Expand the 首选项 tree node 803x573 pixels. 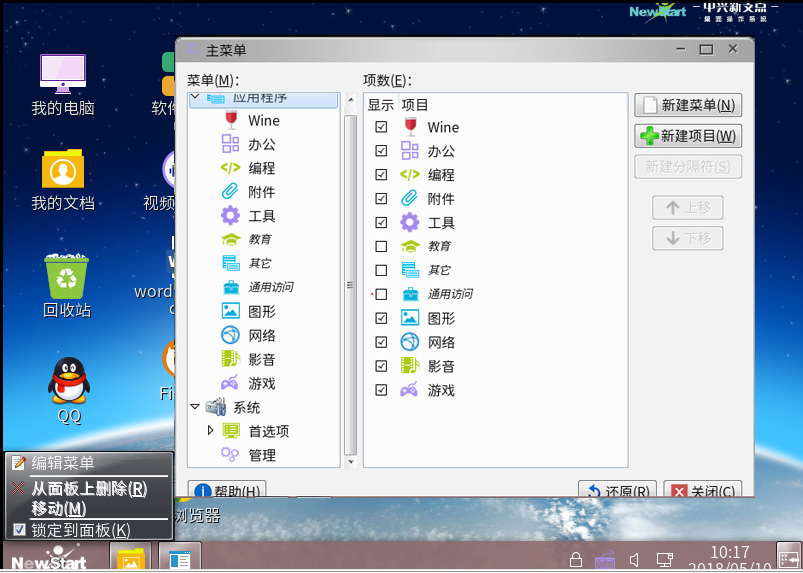click(x=210, y=430)
